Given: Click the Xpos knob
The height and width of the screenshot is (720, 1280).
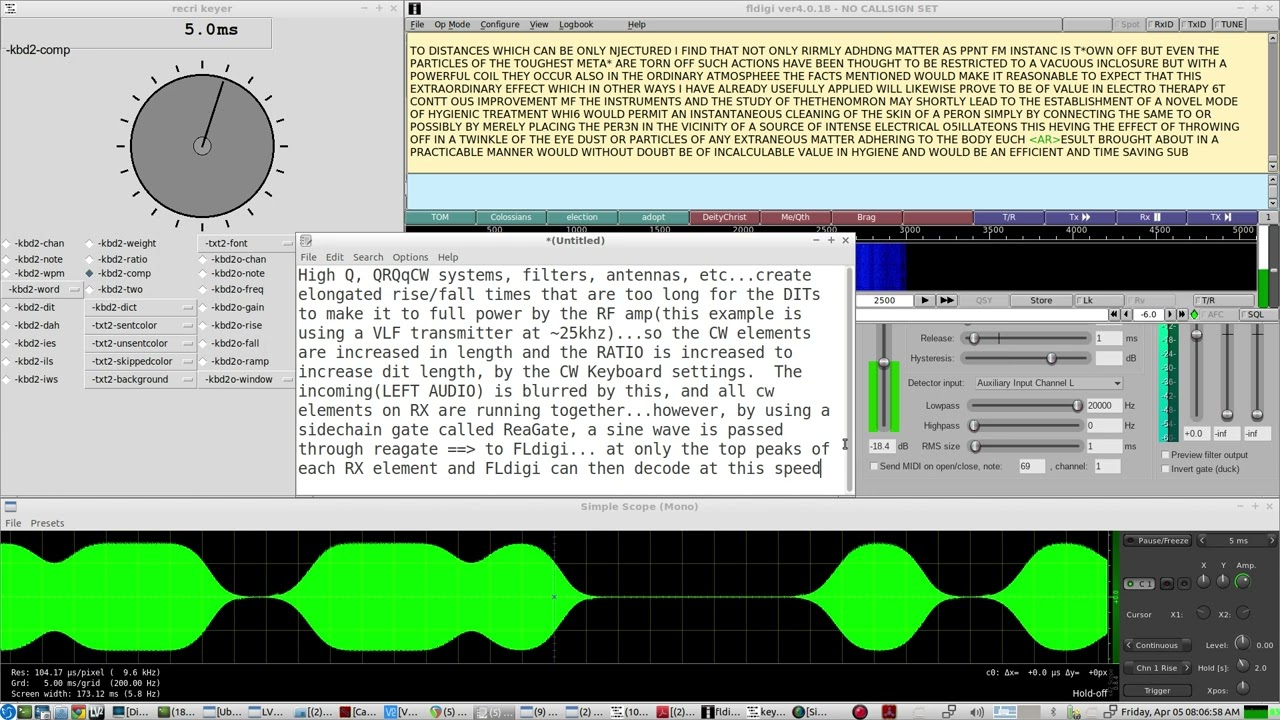Looking at the screenshot, I should [1242, 688].
